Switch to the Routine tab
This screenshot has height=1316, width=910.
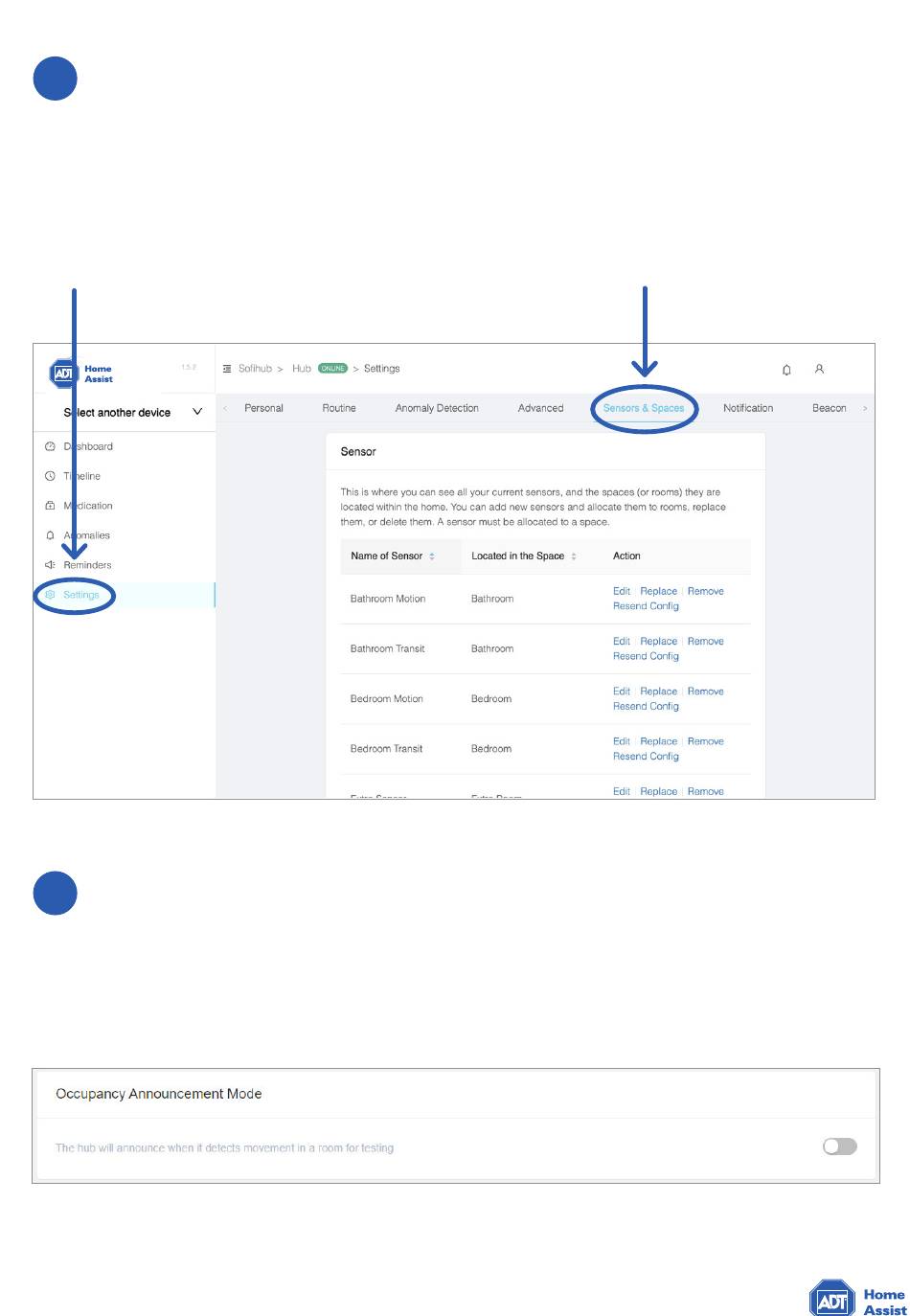coord(339,408)
